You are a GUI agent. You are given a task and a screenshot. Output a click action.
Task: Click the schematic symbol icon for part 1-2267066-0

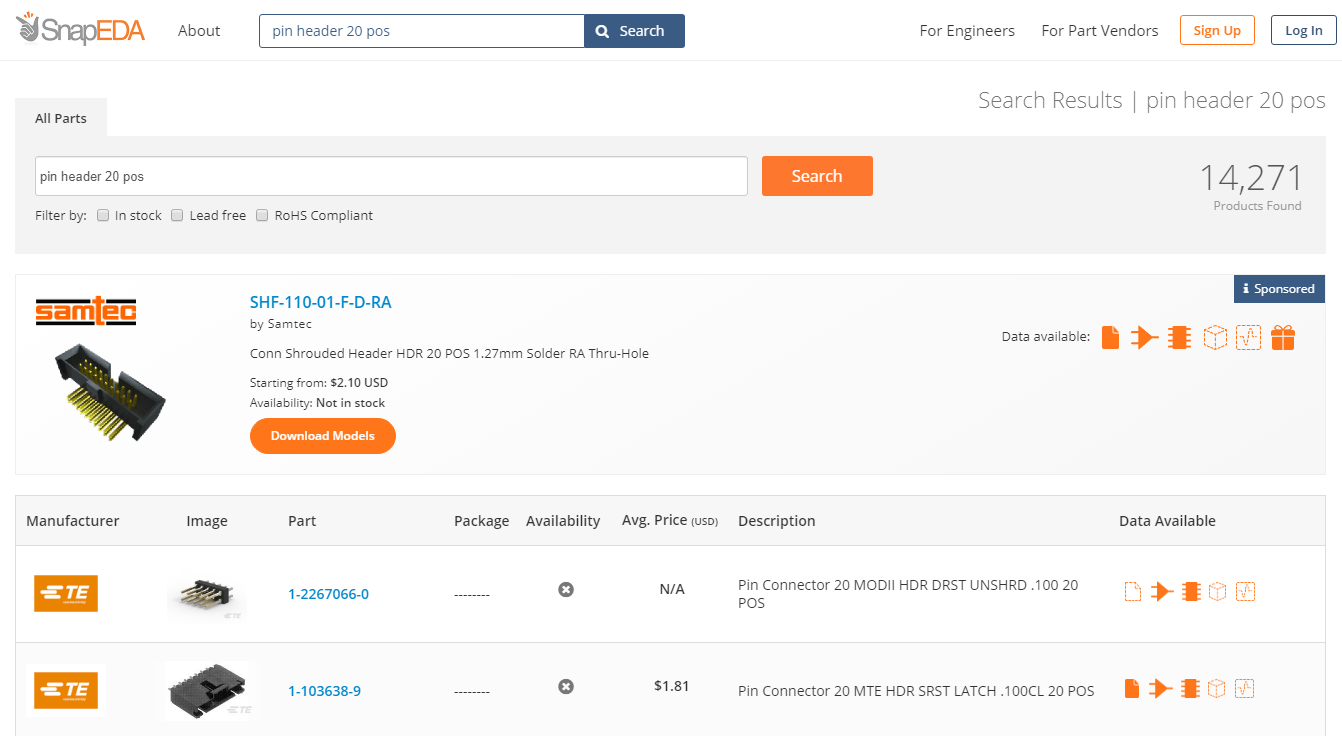click(x=1161, y=591)
